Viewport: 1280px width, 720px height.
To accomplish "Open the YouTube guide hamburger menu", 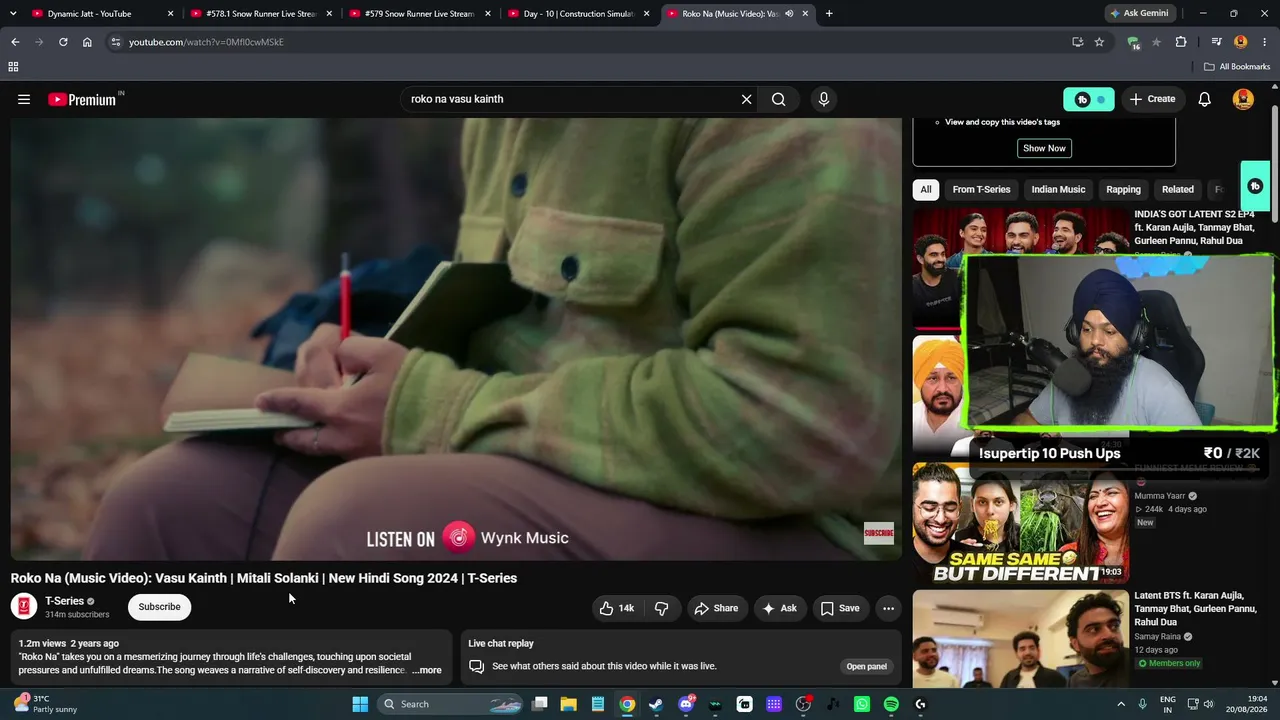I will [x=24, y=99].
